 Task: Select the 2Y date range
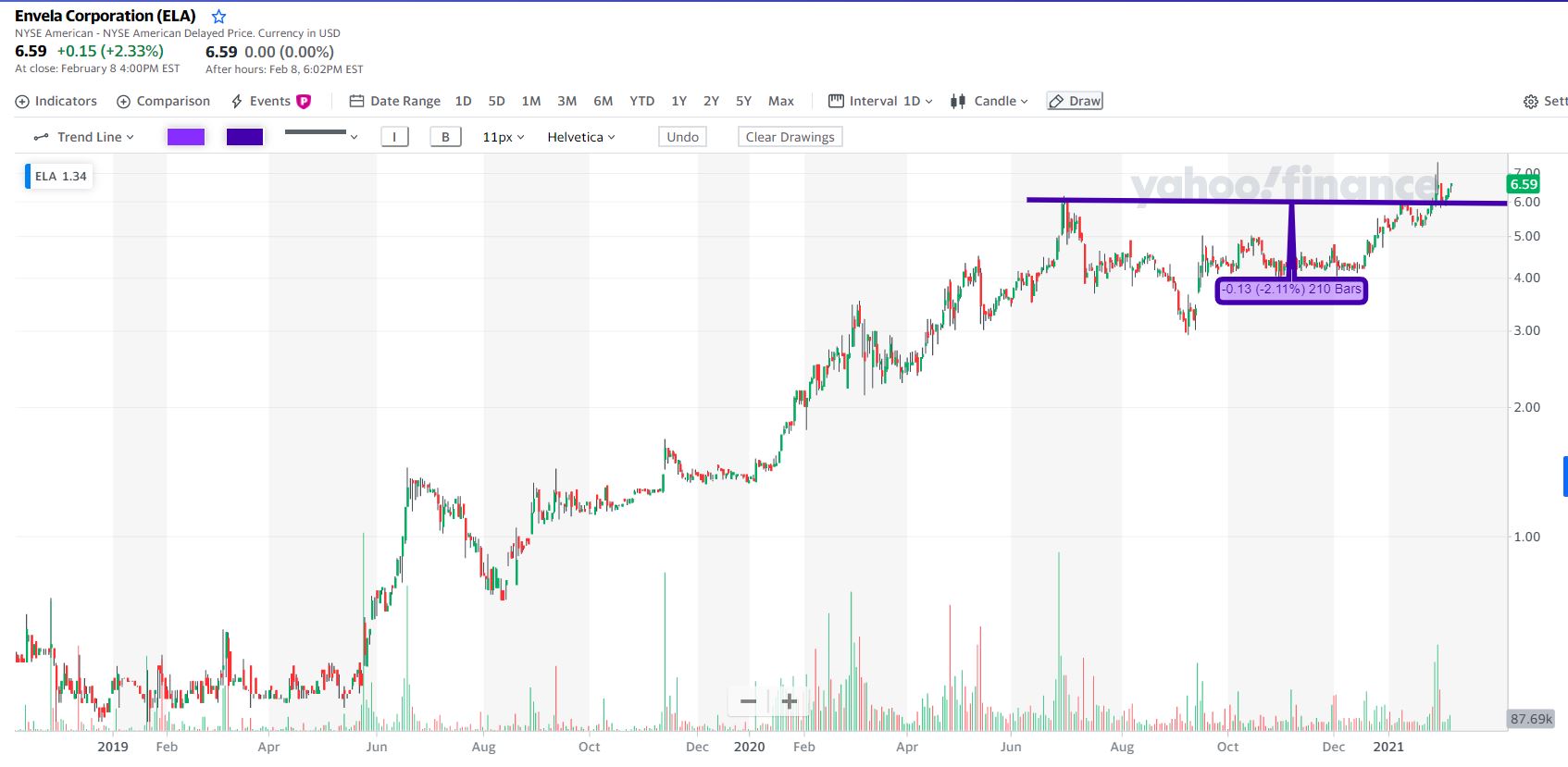[x=712, y=101]
